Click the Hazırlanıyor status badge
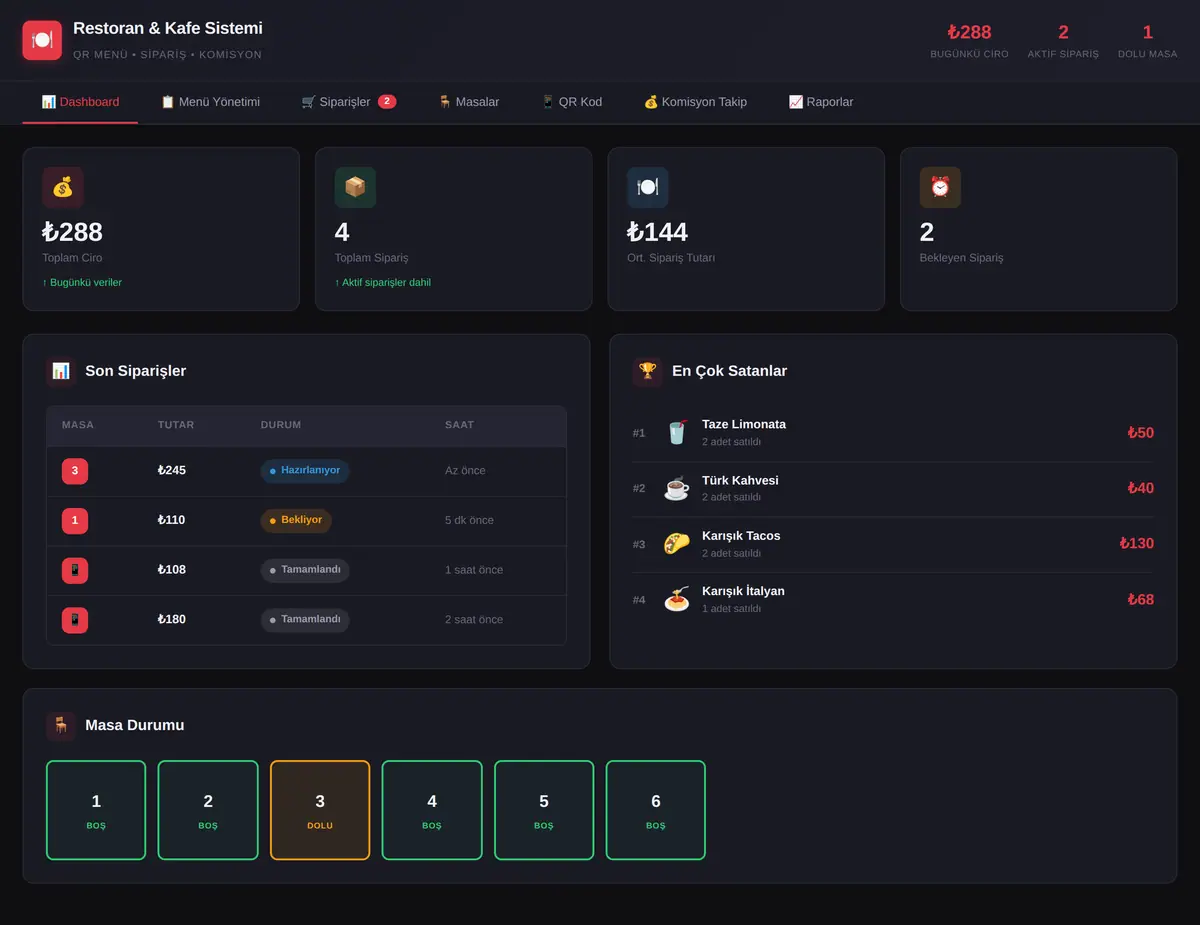Viewport: 1200px width, 925px height. [305, 471]
